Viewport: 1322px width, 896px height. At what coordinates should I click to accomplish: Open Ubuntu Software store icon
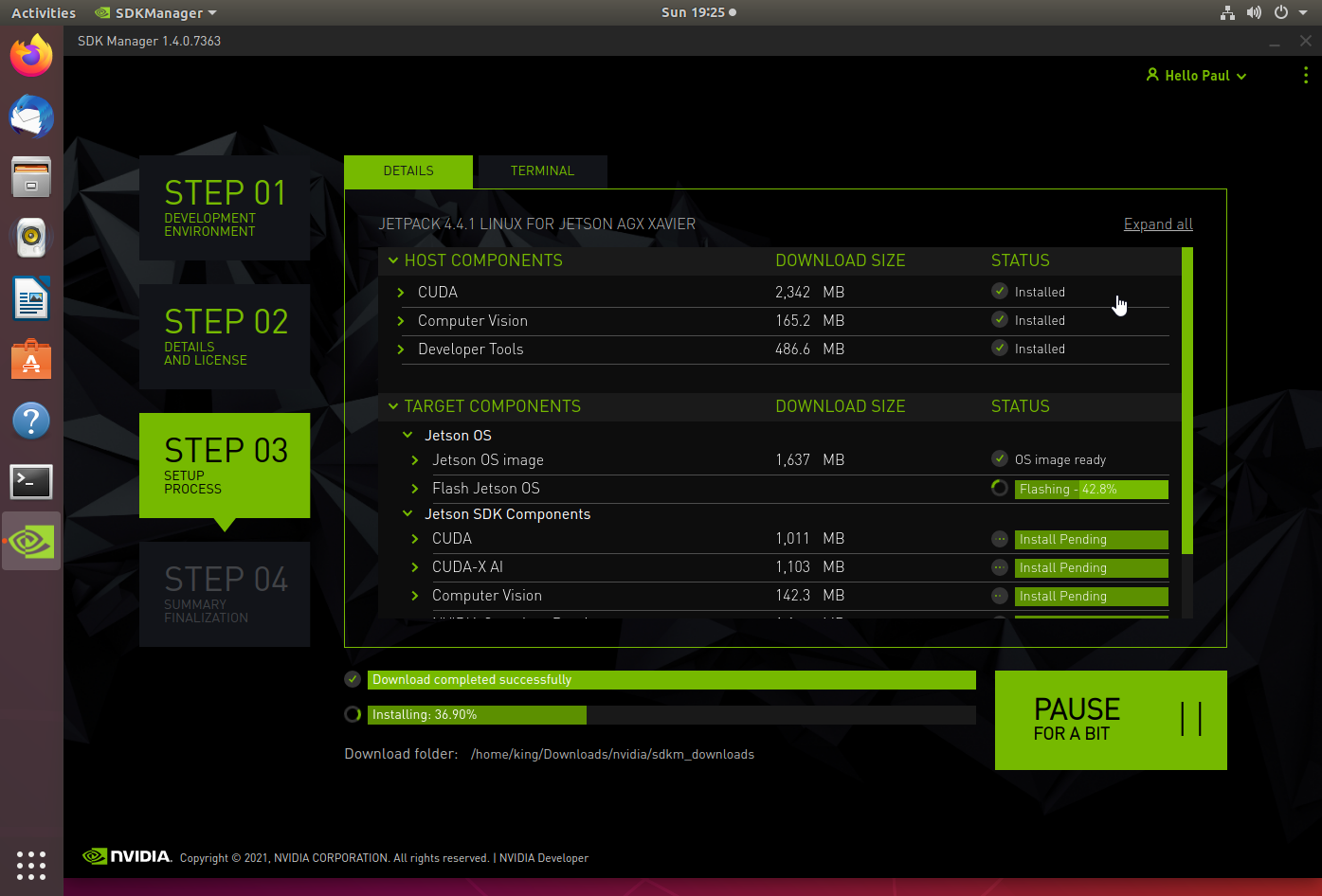31,360
